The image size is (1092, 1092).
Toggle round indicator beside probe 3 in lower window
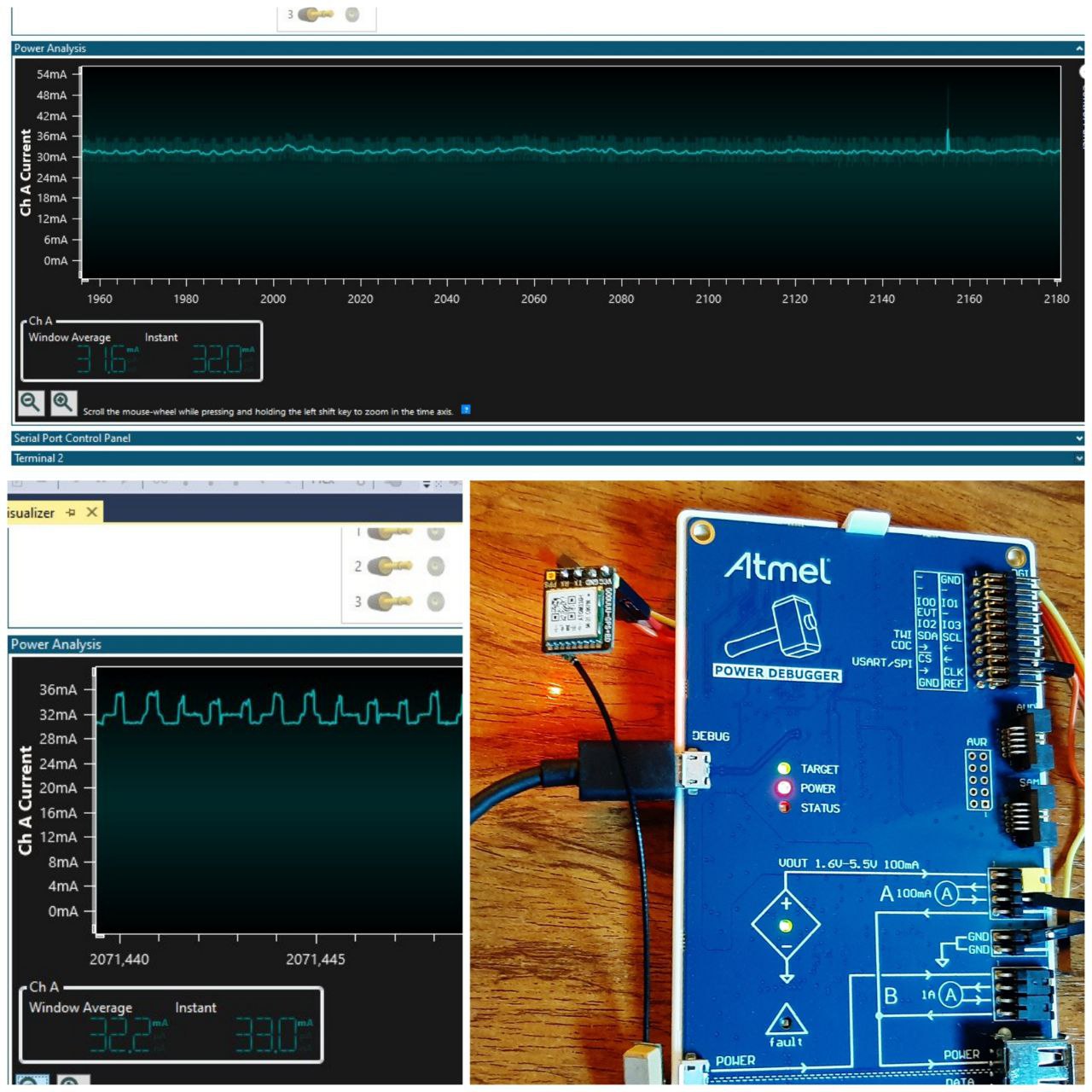436,601
